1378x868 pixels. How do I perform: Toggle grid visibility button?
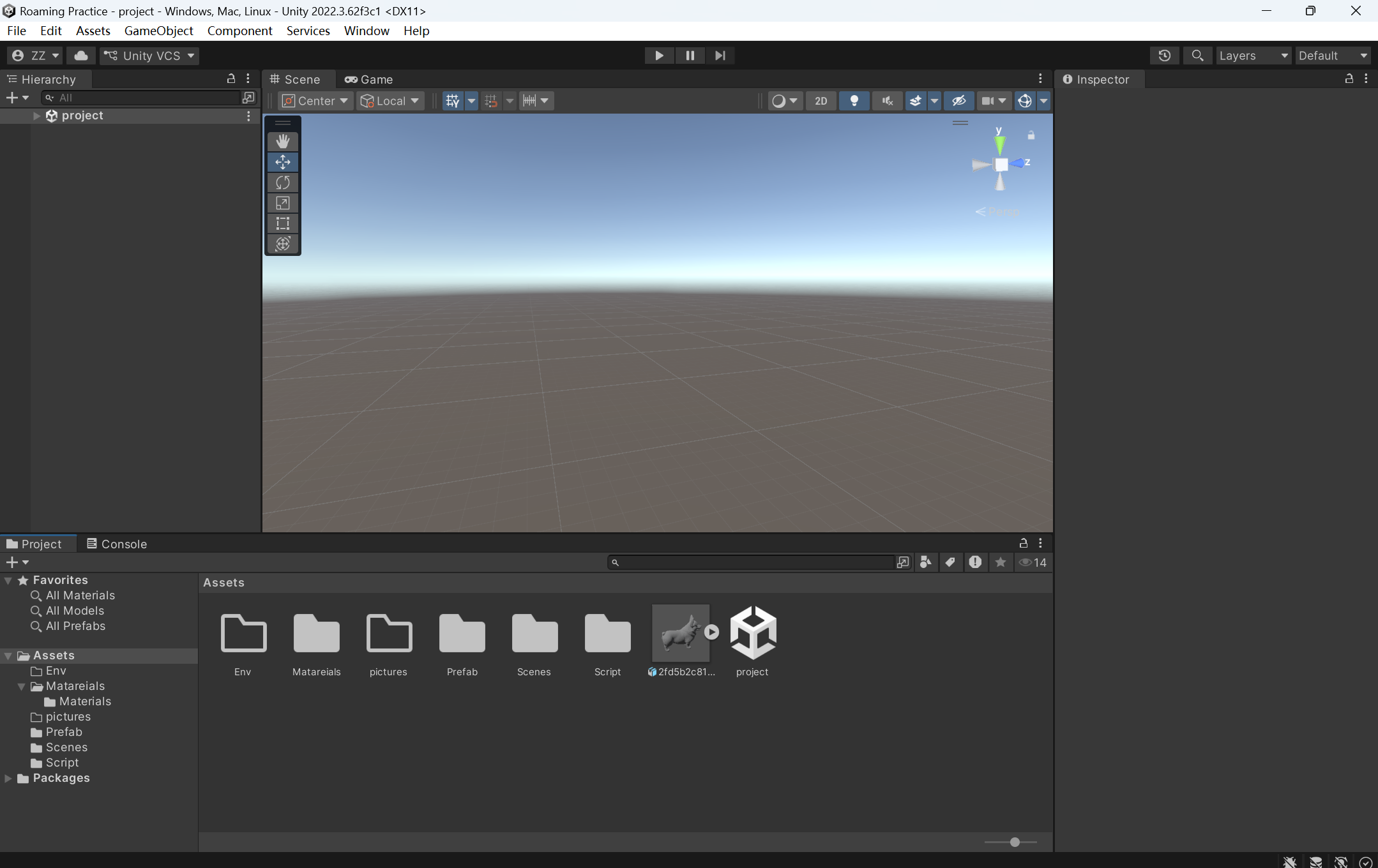(453, 101)
